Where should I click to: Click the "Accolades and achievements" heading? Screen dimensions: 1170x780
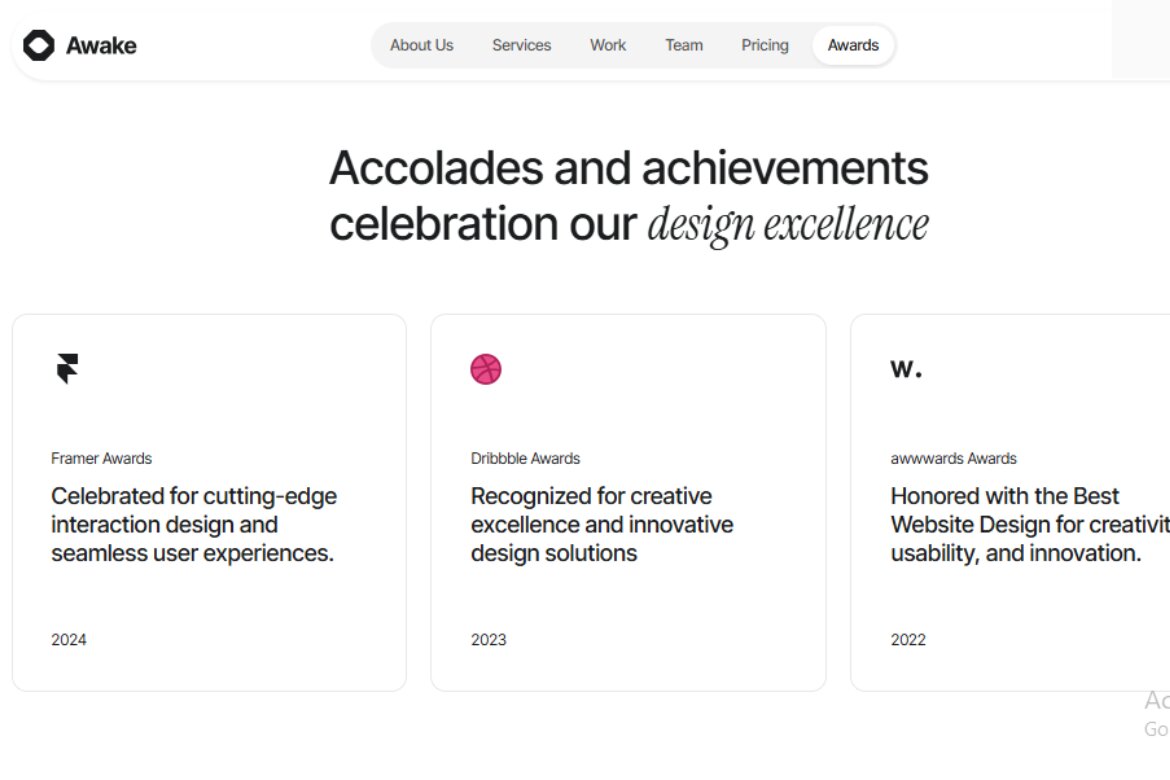coord(629,167)
